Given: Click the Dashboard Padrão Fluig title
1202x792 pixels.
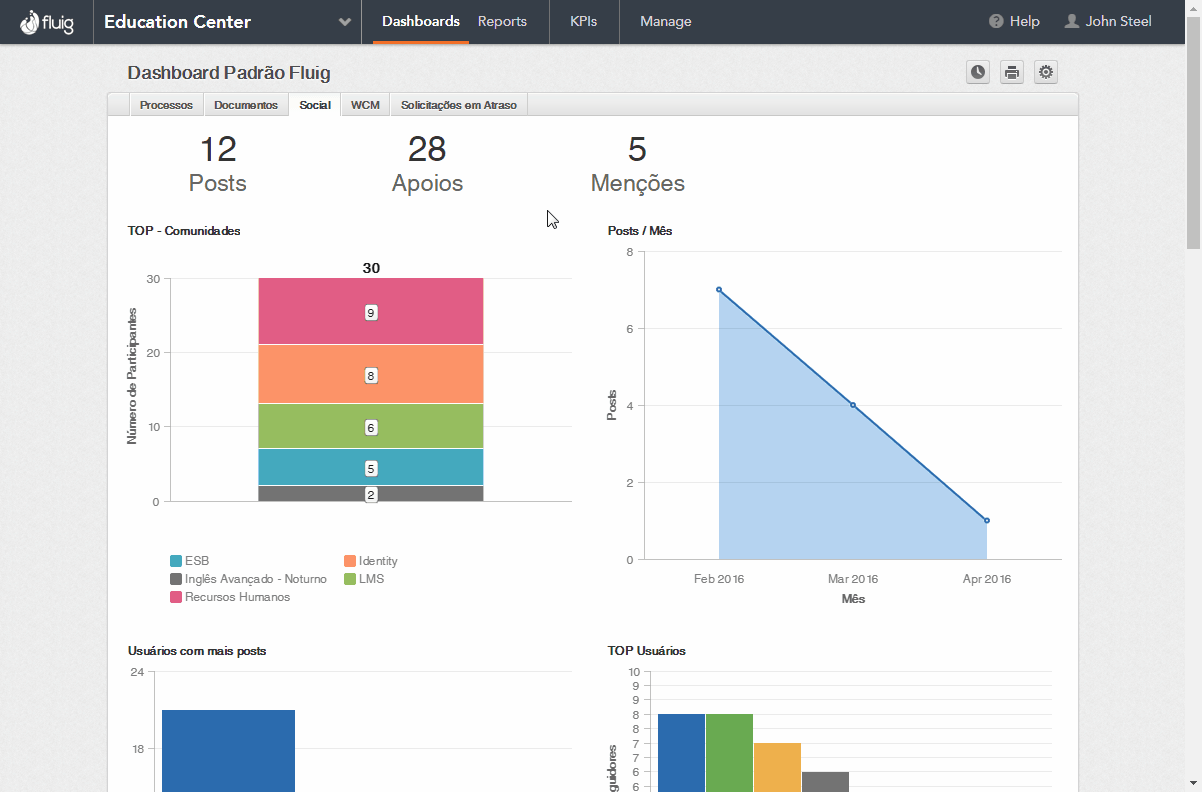Looking at the screenshot, I should click(x=229, y=73).
